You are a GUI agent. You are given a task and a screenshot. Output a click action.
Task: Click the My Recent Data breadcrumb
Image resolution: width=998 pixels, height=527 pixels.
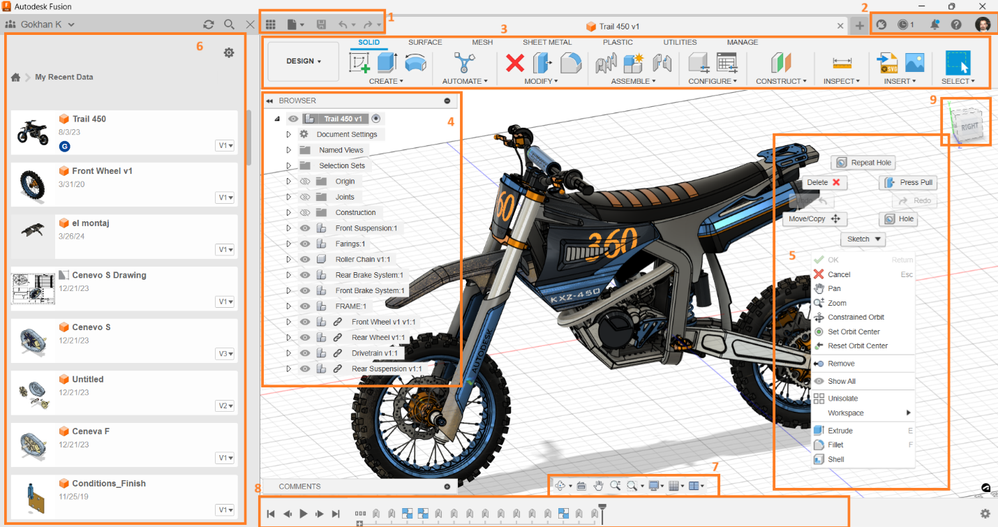click(x=64, y=77)
